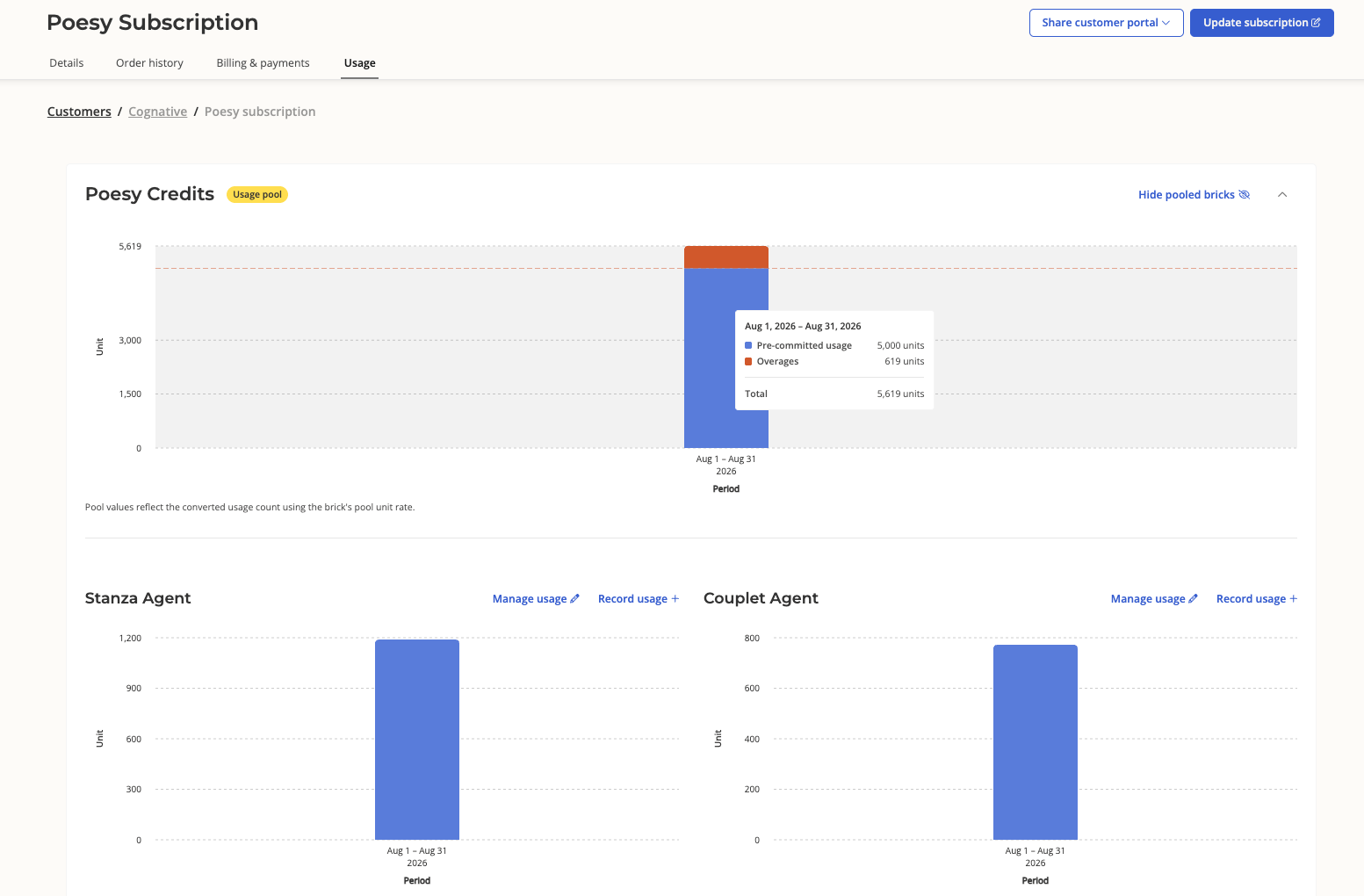Click the Poesy subscription breadcrumb text
Image resolution: width=1364 pixels, height=896 pixels.
pos(260,112)
